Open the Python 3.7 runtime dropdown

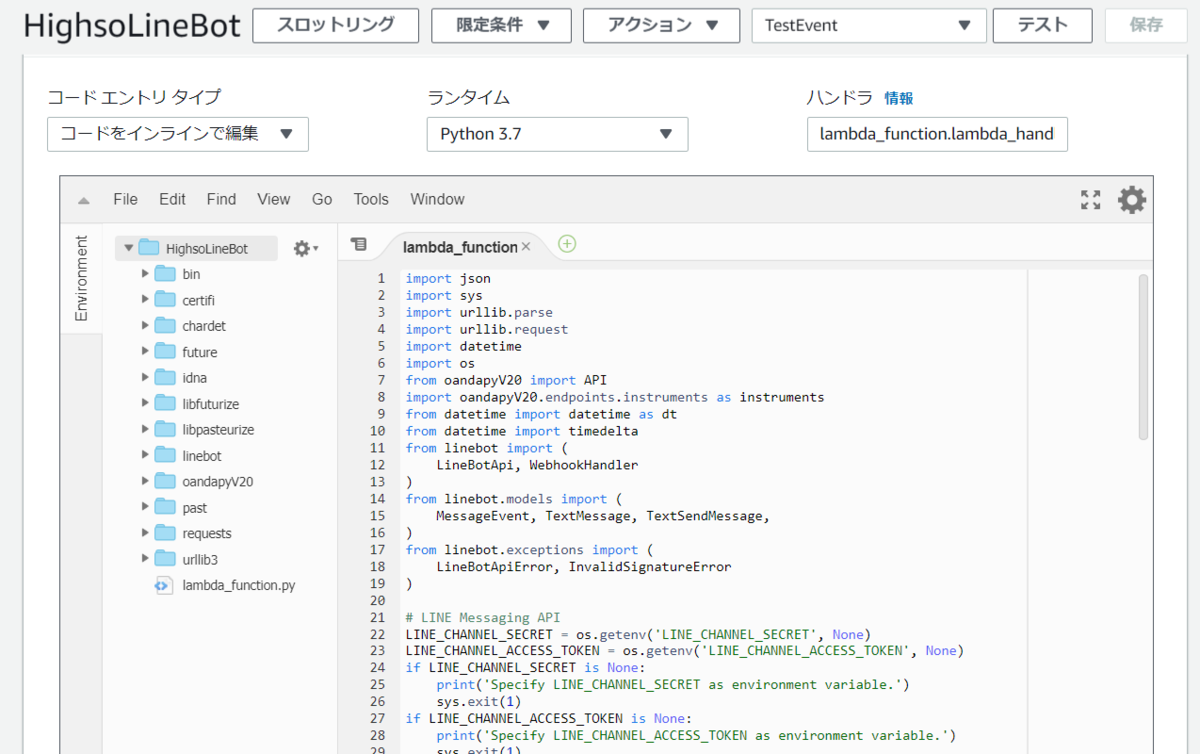(557, 134)
